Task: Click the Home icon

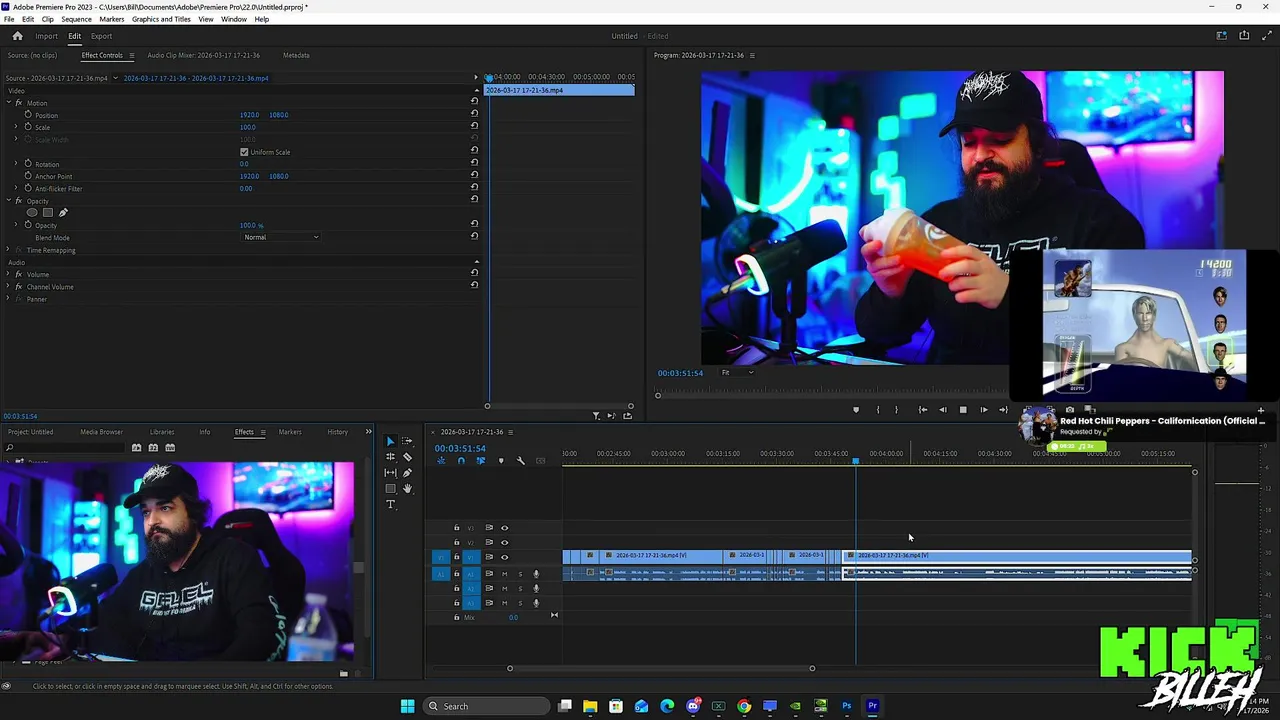Action: click(17, 36)
